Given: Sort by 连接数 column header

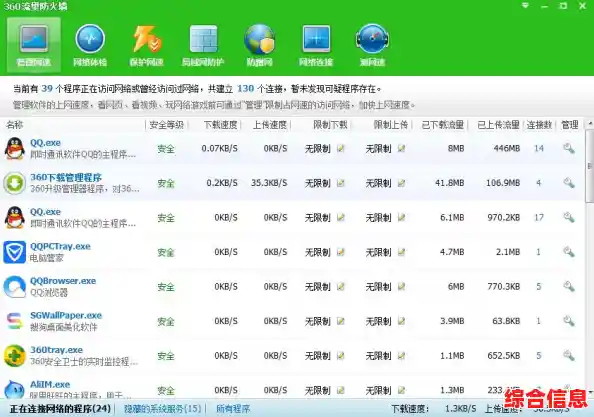Looking at the screenshot, I should click(x=539, y=125).
